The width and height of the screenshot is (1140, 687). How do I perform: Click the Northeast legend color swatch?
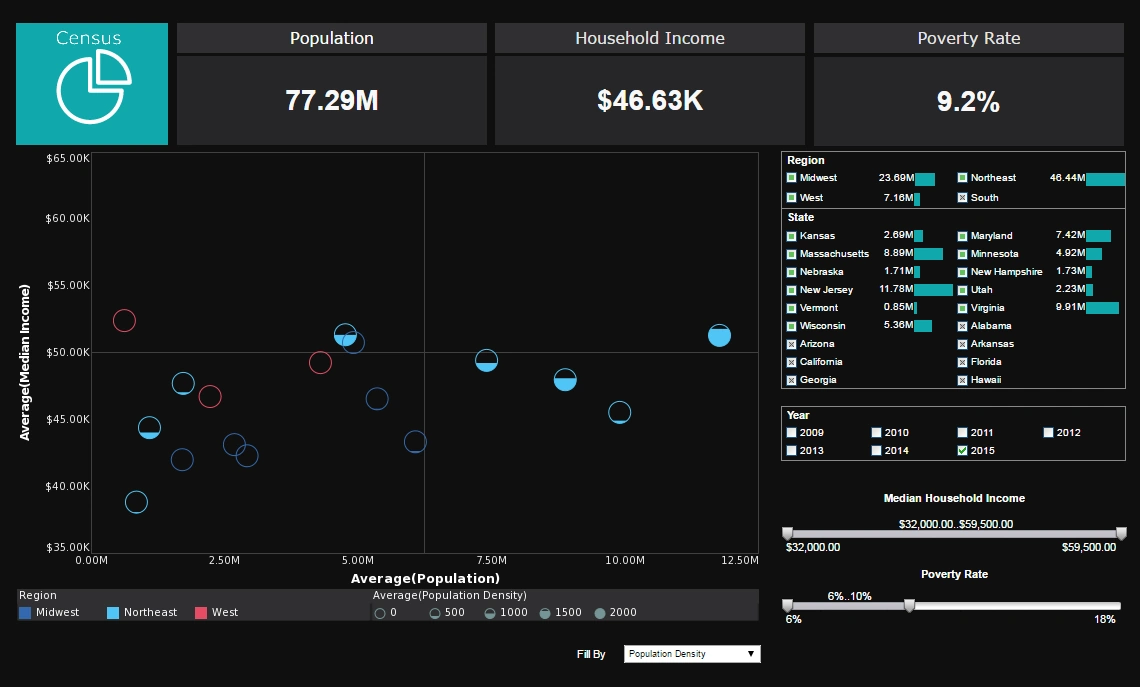[113, 612]
